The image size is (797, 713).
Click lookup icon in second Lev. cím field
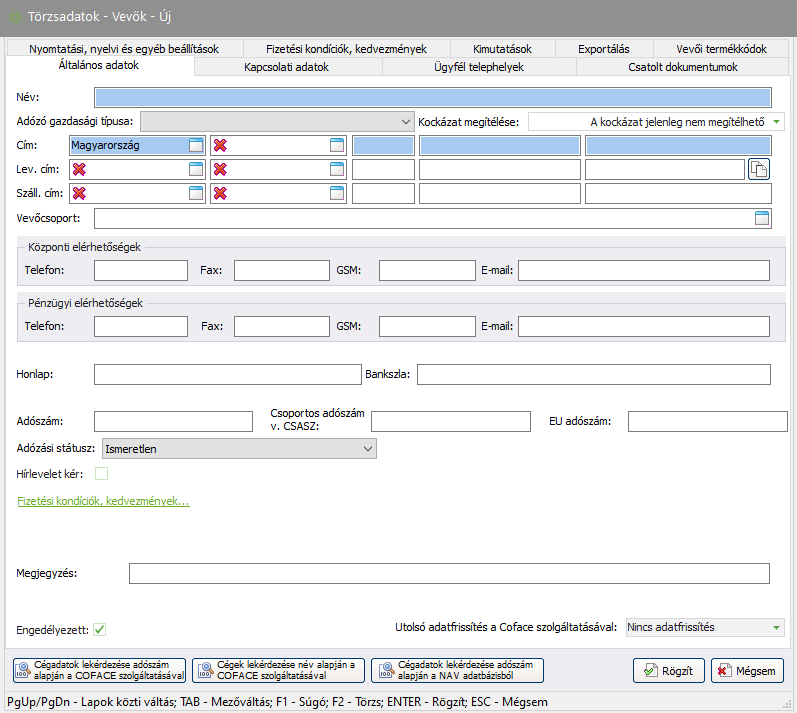tap(337, 169)
